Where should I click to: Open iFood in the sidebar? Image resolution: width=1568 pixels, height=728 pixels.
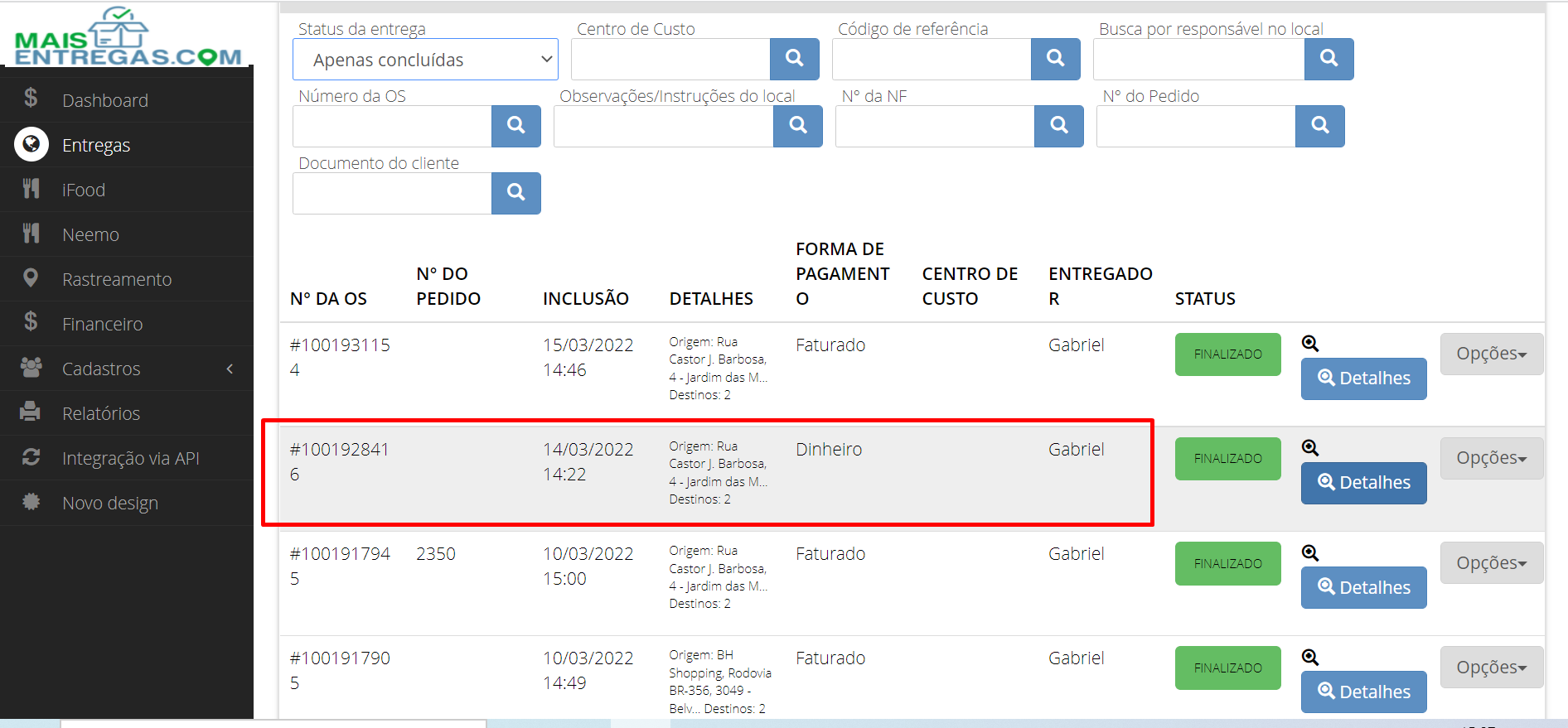(x=127, y=190)
